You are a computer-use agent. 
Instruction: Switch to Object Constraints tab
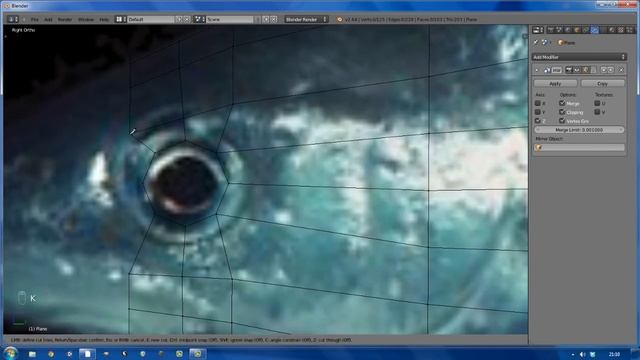tap(585, 30)
